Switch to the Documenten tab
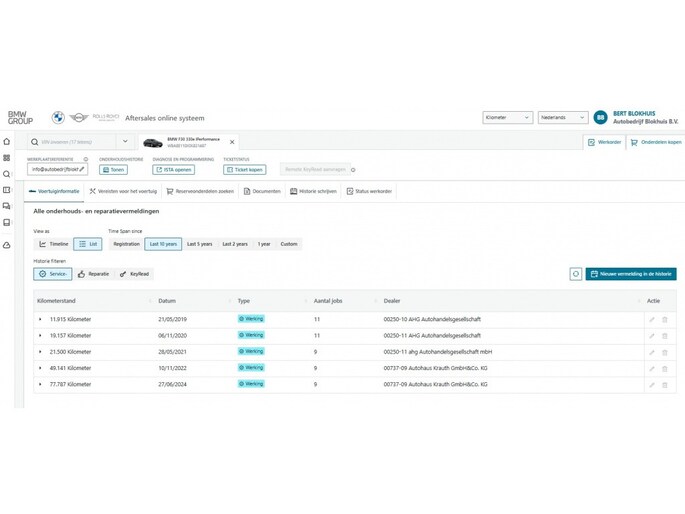This screenshot has width=685, height=514. click(263, 191)
